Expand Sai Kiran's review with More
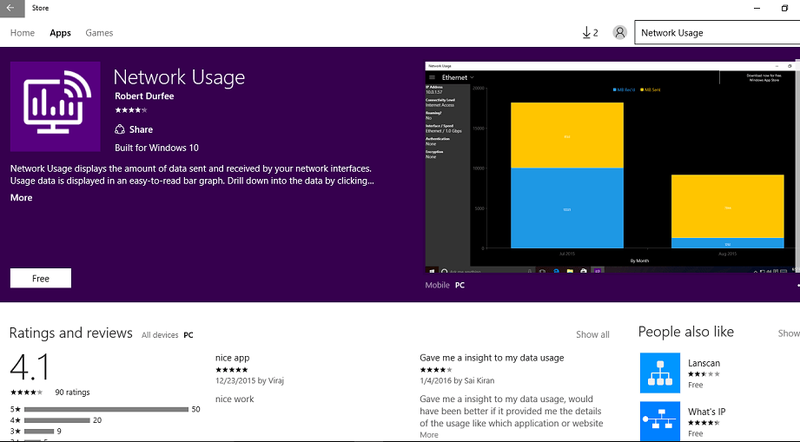The width and height of the screenshot is (800, 442). click(429, 435)
